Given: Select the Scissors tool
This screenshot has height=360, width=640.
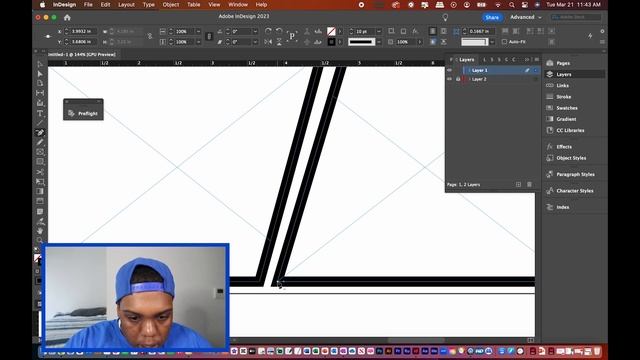Looking at the screenshot, I should [x=40, y=172].
